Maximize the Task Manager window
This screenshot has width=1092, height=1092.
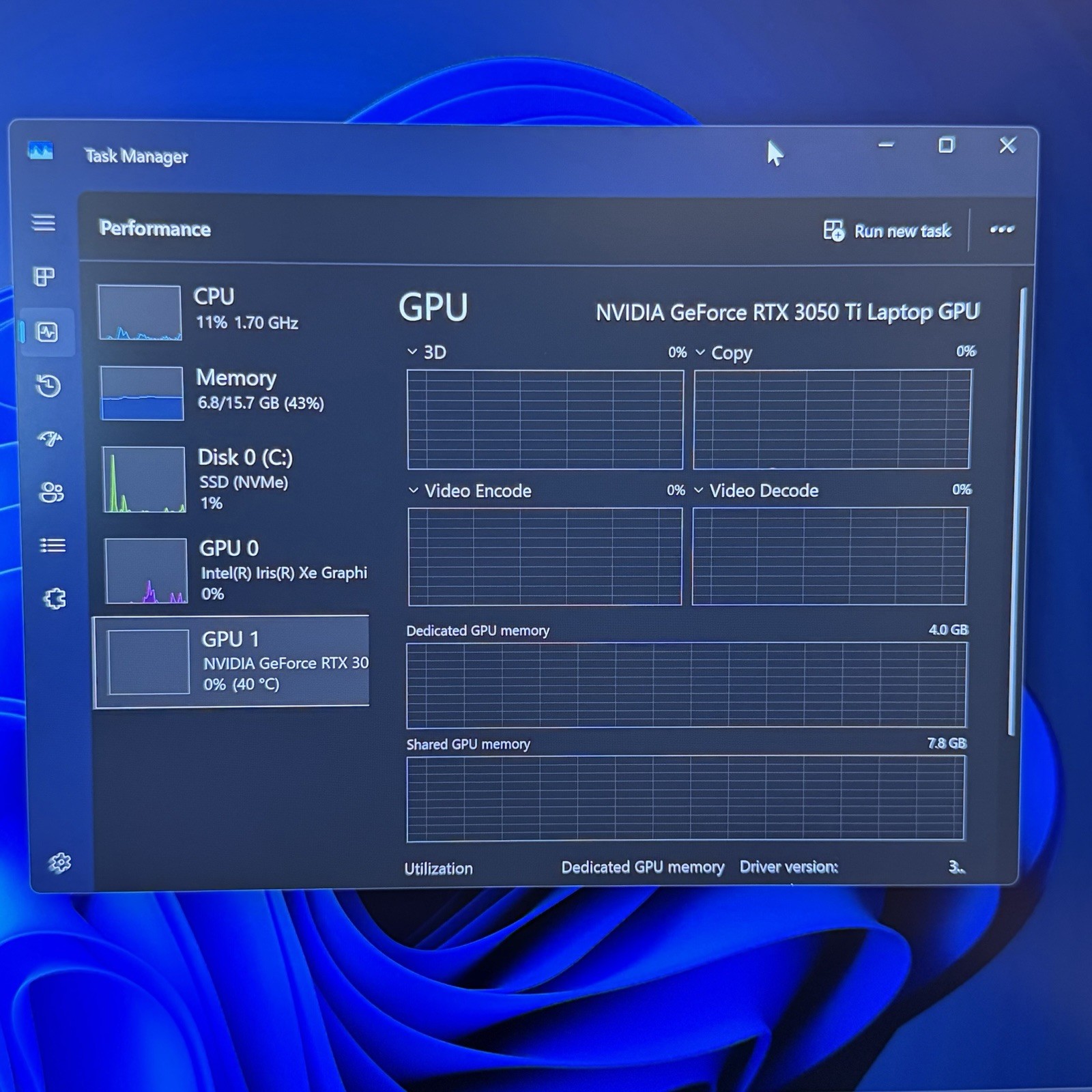(x=946, y=145)
